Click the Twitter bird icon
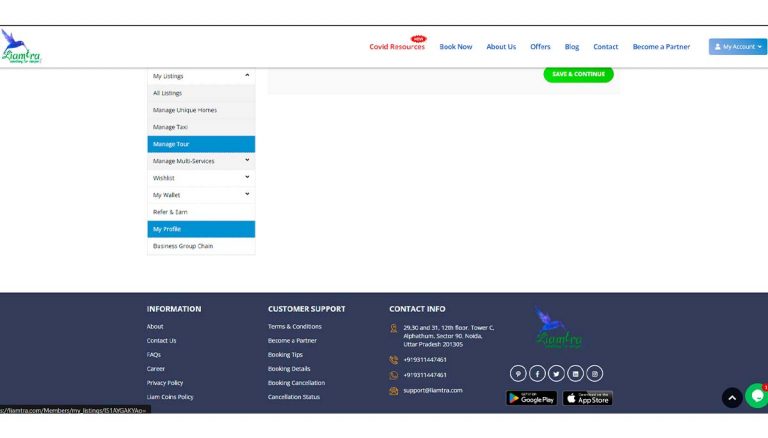The width and height of the screenshot is (768, 438). click(556, 374)
